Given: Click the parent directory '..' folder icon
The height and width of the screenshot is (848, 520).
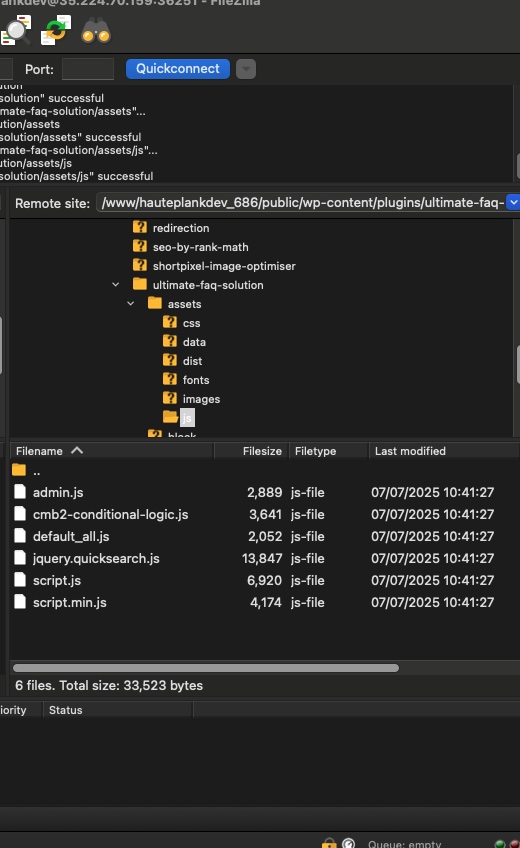Looking at the screenshot, I should point(19,470).
